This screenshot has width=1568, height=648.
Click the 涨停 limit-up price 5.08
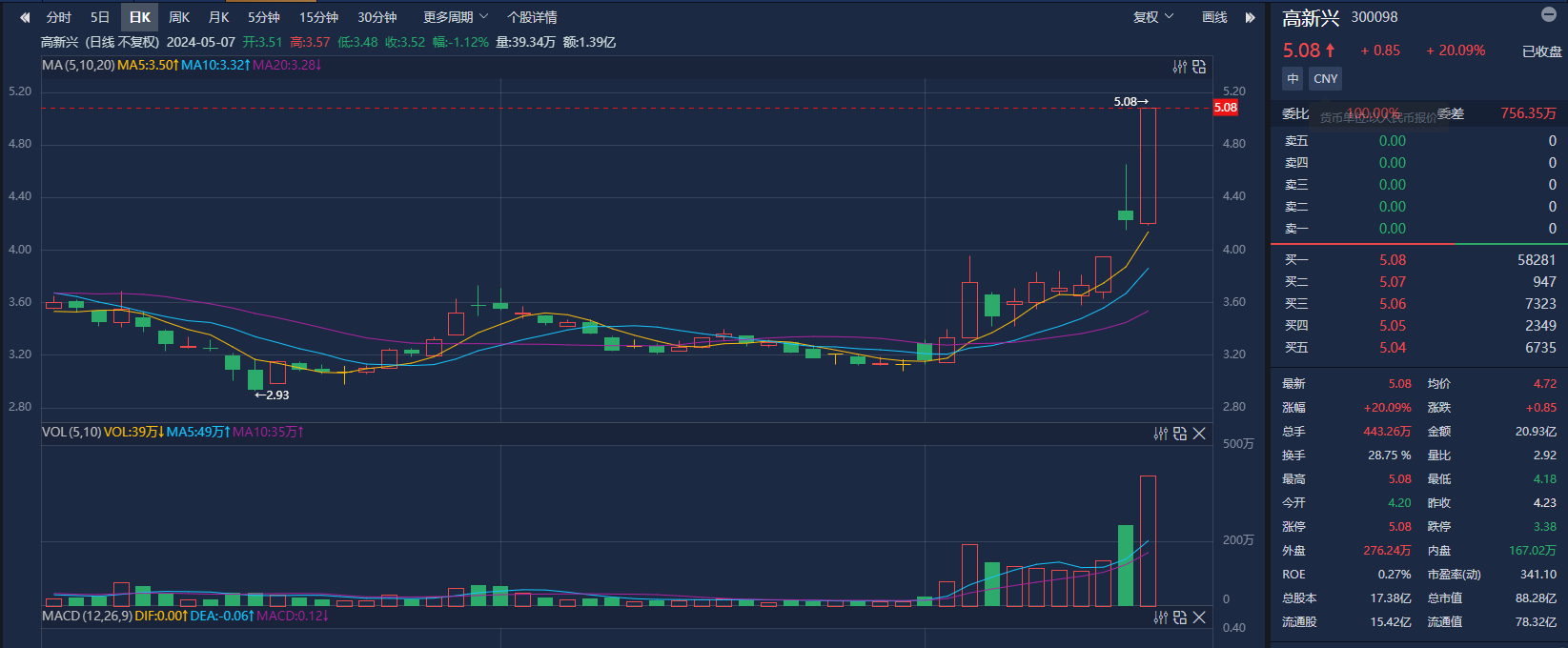[x=1400, y=527]
